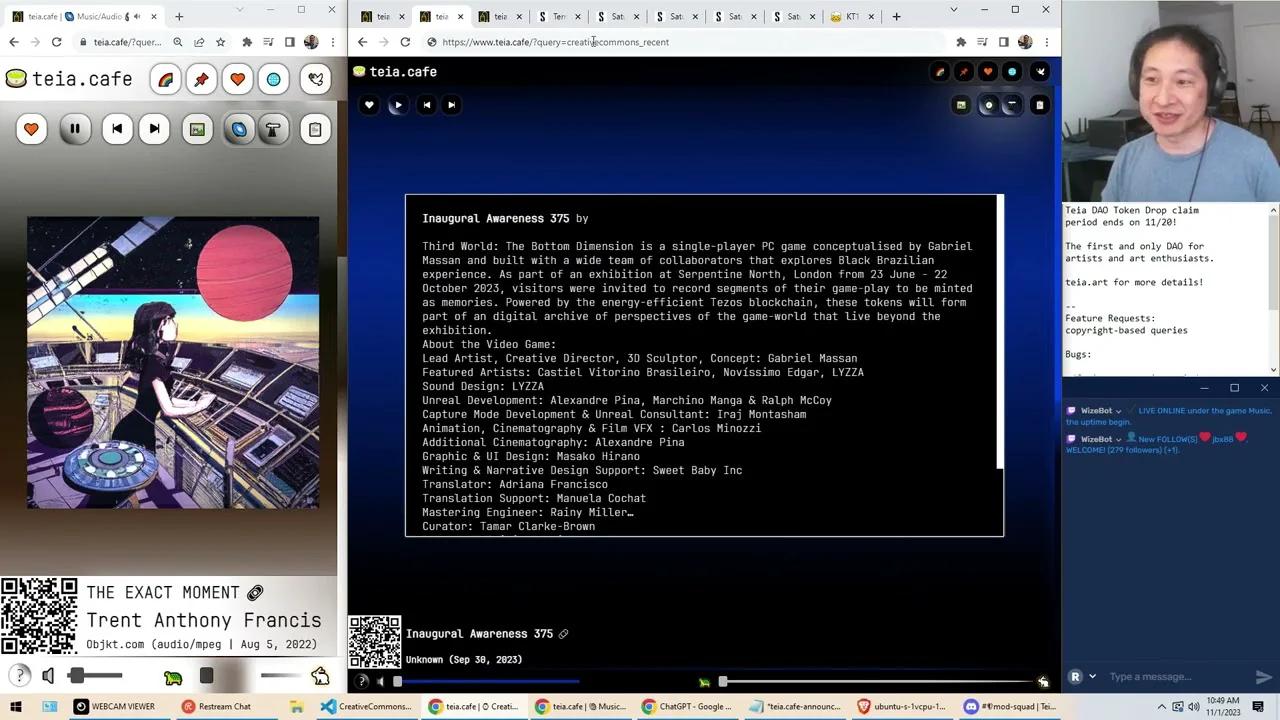Toggle the dark tower icon button in left toolbar
This screenshot has height=720, width=1280.
click(x=273, y=129)
